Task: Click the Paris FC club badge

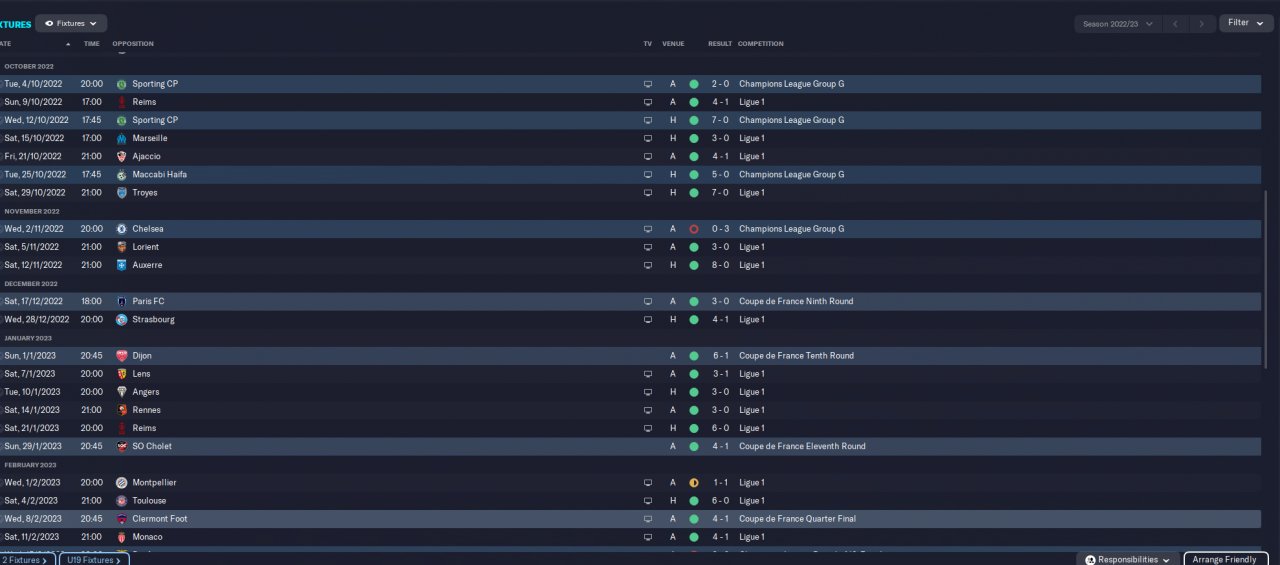Action: click(122, 301)
